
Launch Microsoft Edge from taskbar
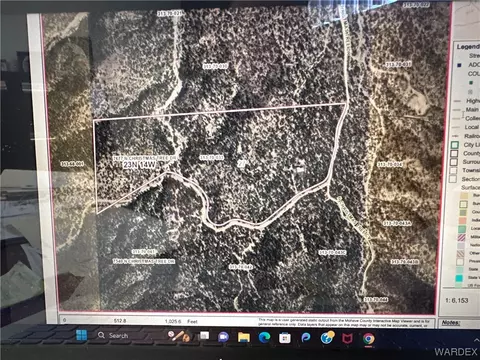click(x=264, y=338)
